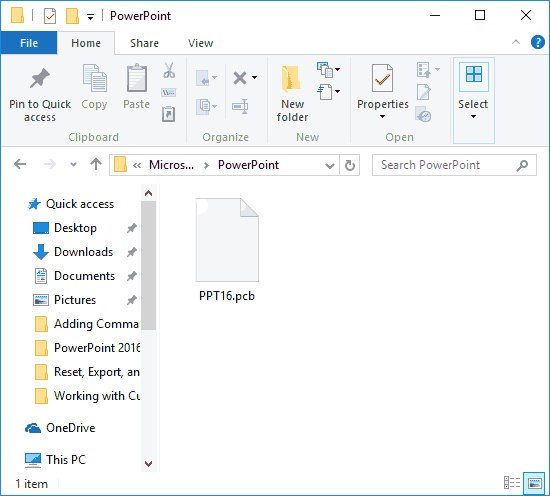This screenshot has height=496, width=550.
Task: Click PowerPoint breadcrumb in address bar
Action: [x=248, y=165]
